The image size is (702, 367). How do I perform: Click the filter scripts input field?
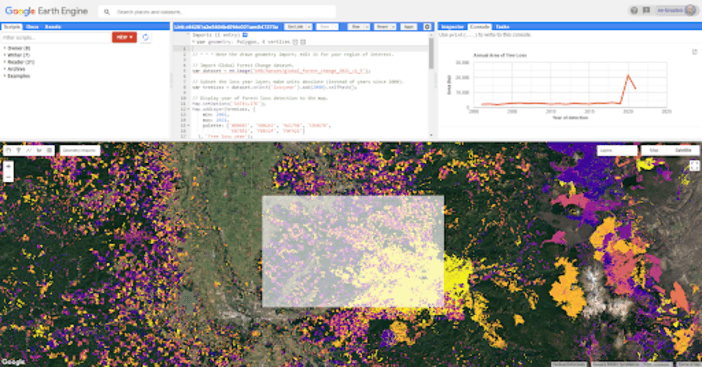click(56, 38)
